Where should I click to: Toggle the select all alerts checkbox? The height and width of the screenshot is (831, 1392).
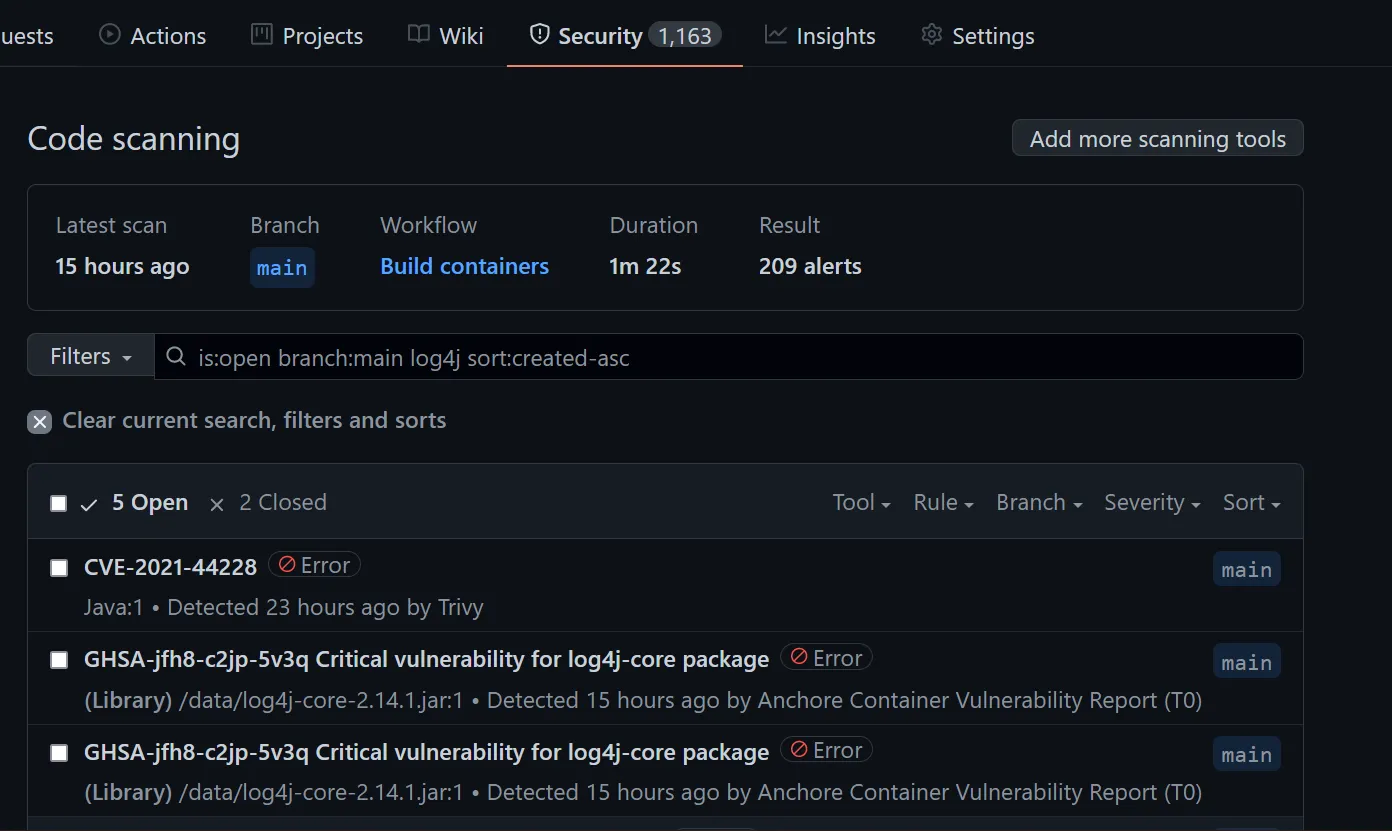pos(59,503)
